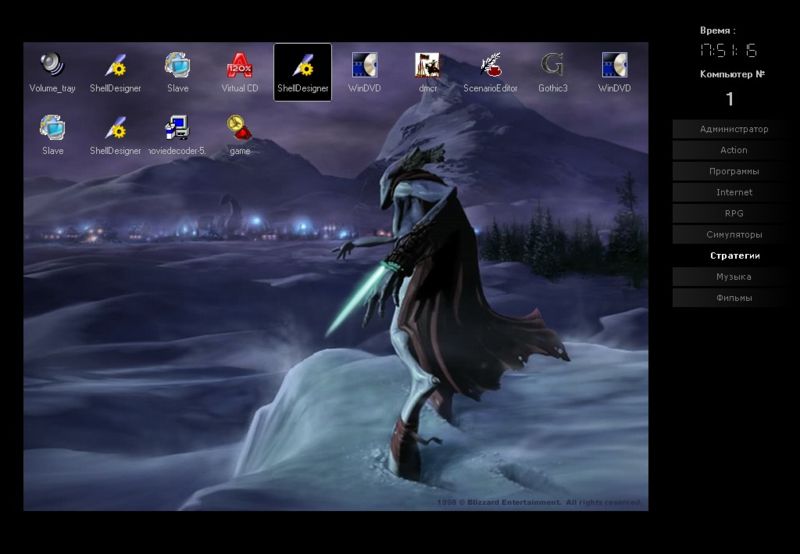Open the Администратор menu entry
This screenshot has height=554, width=800.
(734, 129)
